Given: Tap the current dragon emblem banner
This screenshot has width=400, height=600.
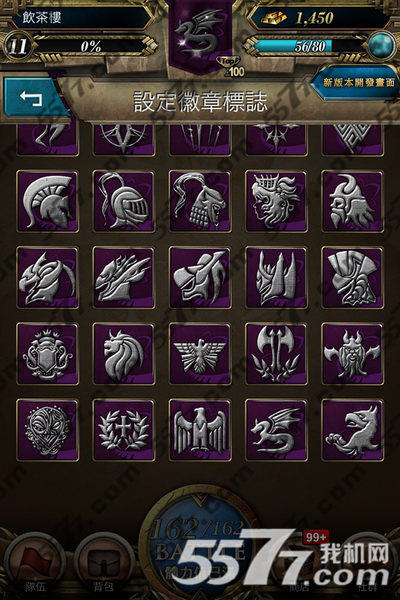Looking at the screenshot, I should [x=200, y=36].
